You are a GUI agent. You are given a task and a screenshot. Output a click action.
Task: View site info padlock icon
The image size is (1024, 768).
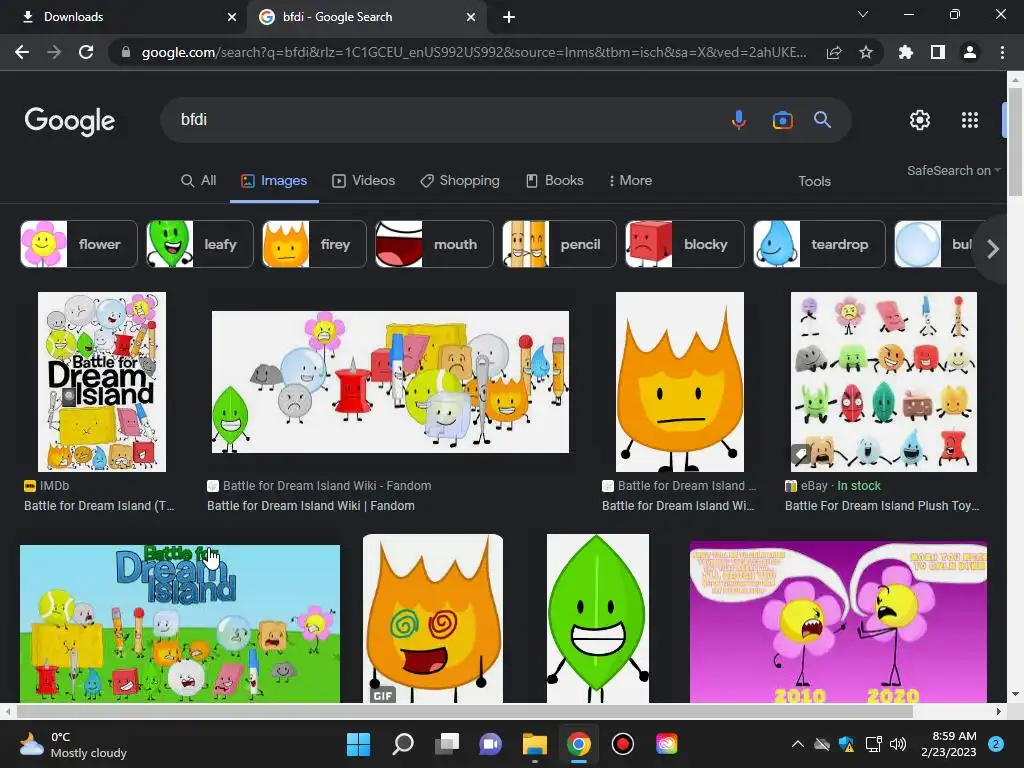[125, 52]
